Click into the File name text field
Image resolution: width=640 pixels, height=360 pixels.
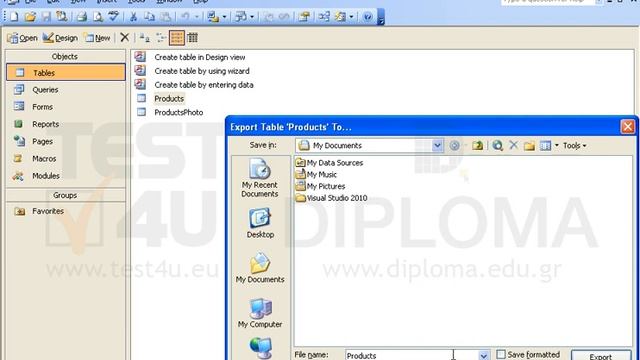(412, 355)
